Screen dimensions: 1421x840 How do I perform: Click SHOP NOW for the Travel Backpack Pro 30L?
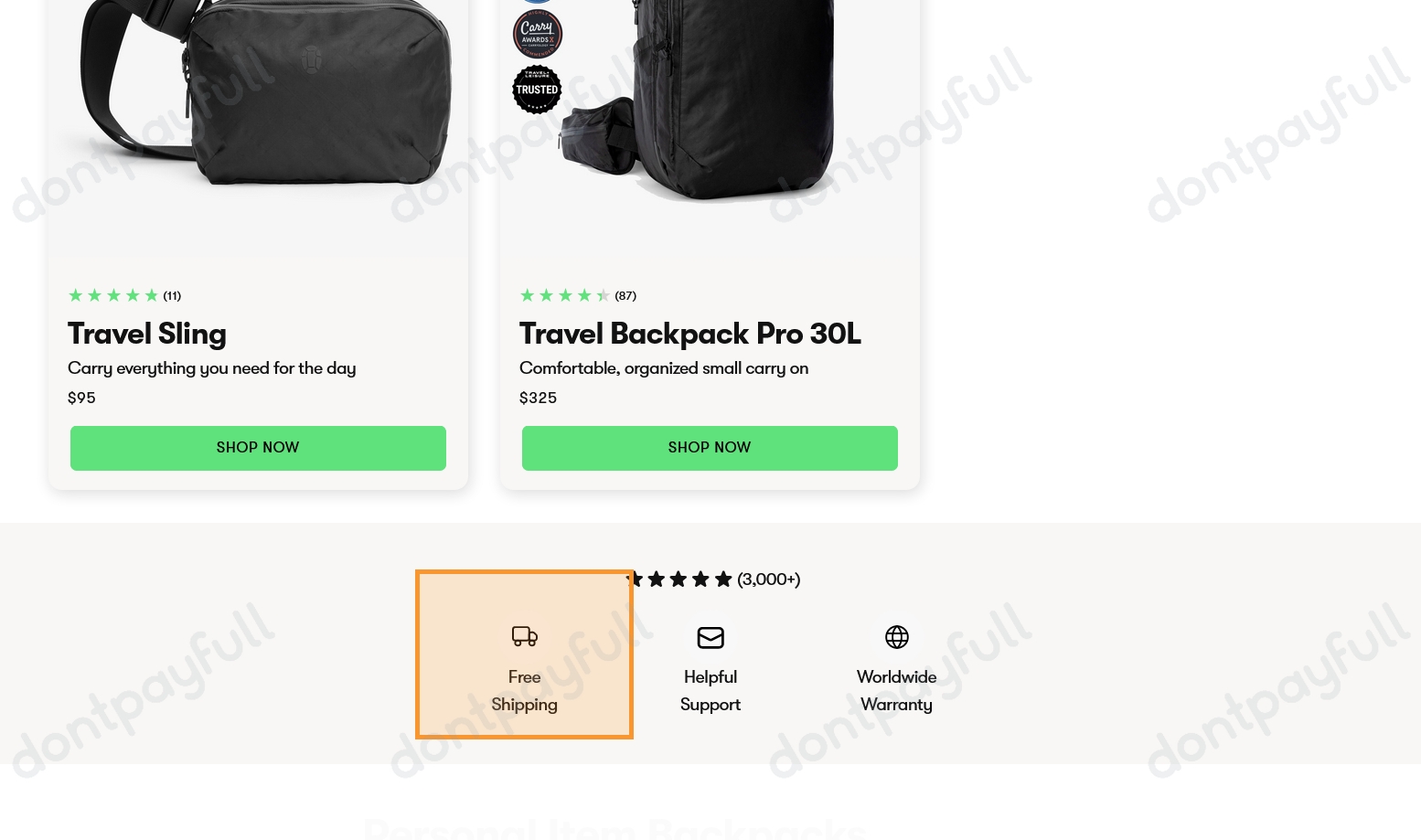coord(710,448)
